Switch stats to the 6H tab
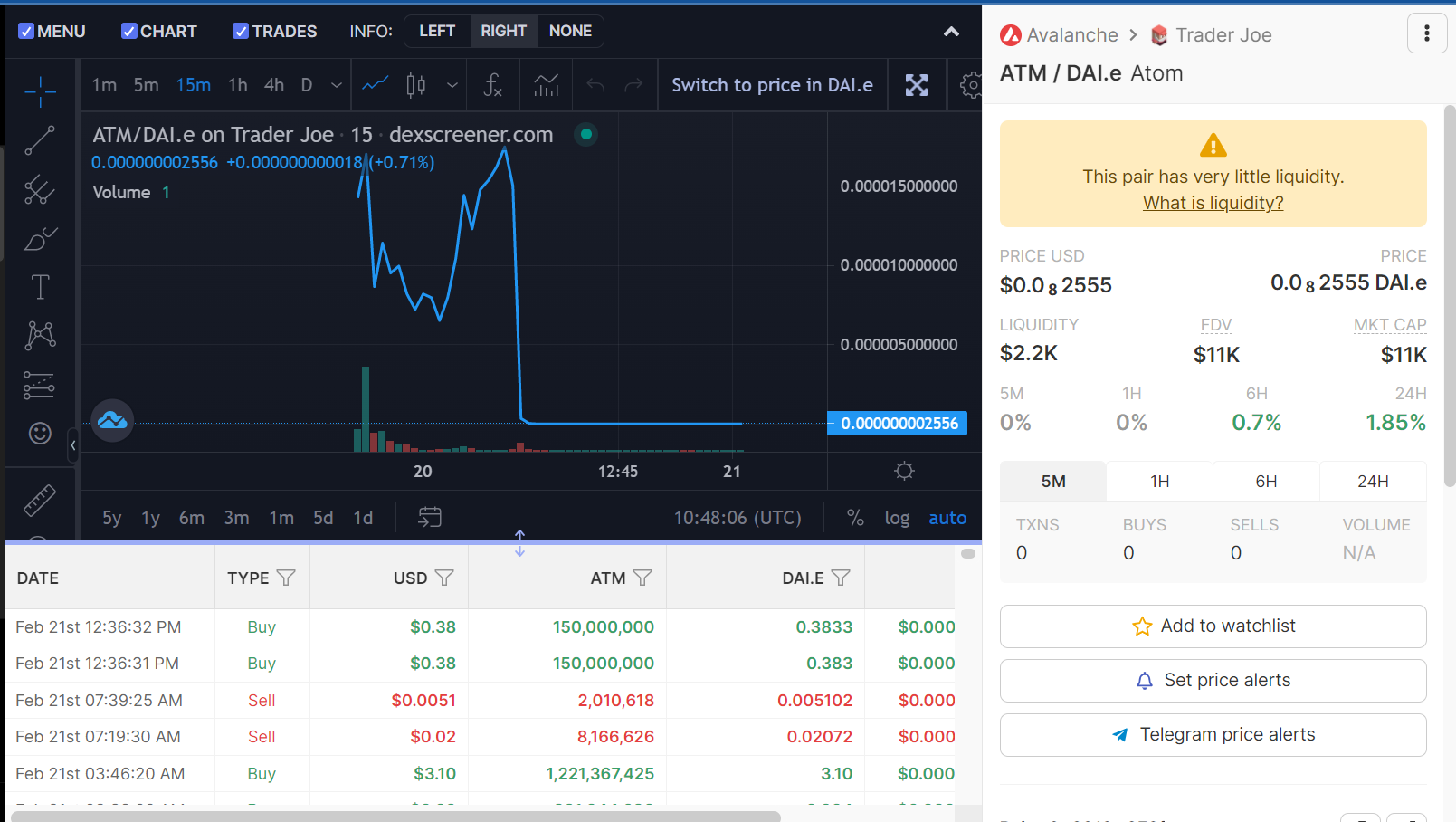The width and height of the screenshot is (1456, 822). click(x=1266, y=482)
